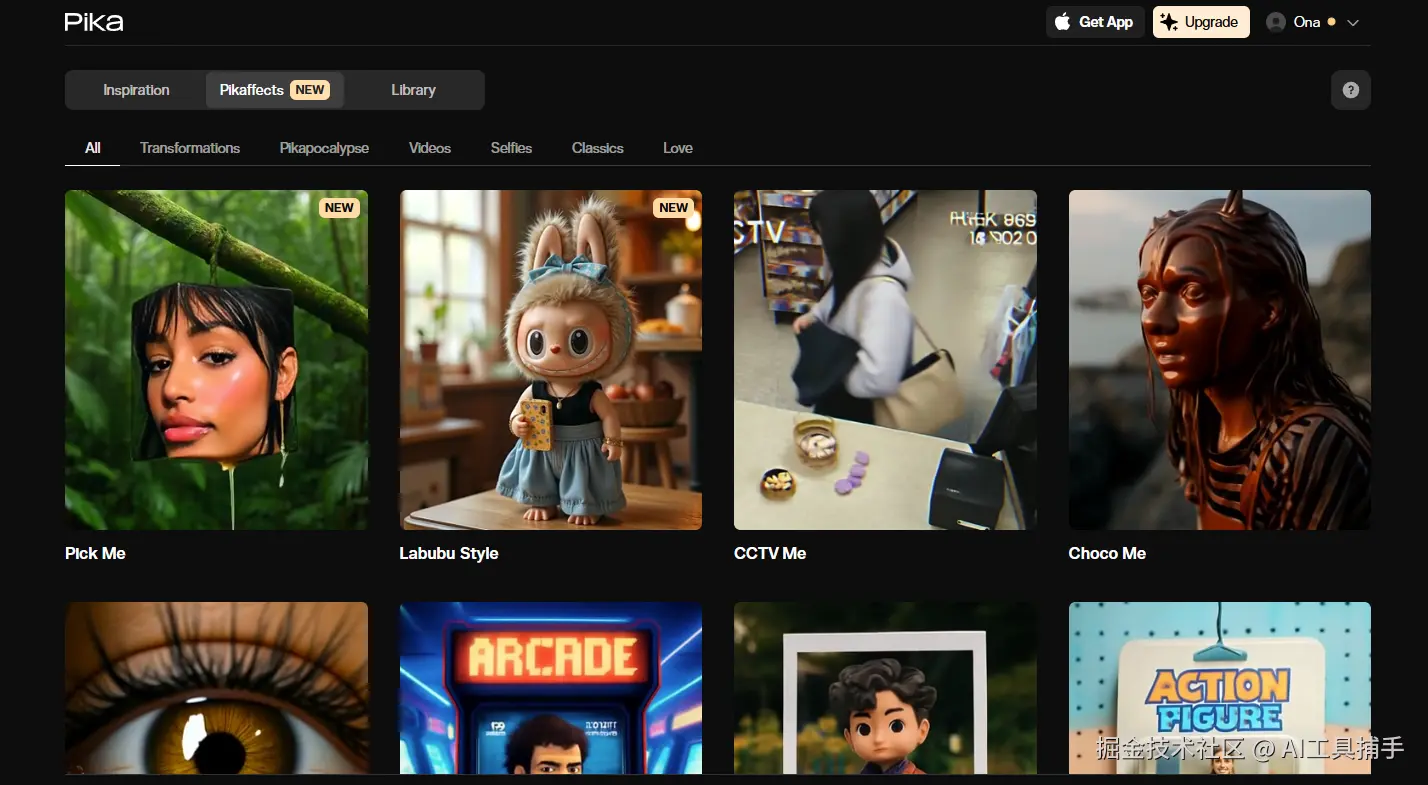Image resolution: width=1428 pixels, height=785 pixels.
Task: Click the Choco Me title text
Action: 1107,553
